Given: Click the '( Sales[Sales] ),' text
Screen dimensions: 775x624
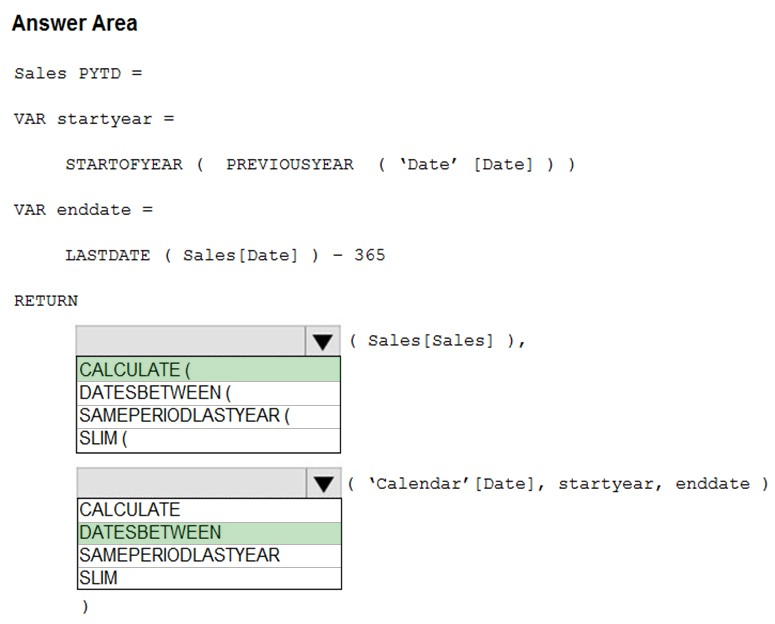Looking at the screenshot, I should point(437,341).
